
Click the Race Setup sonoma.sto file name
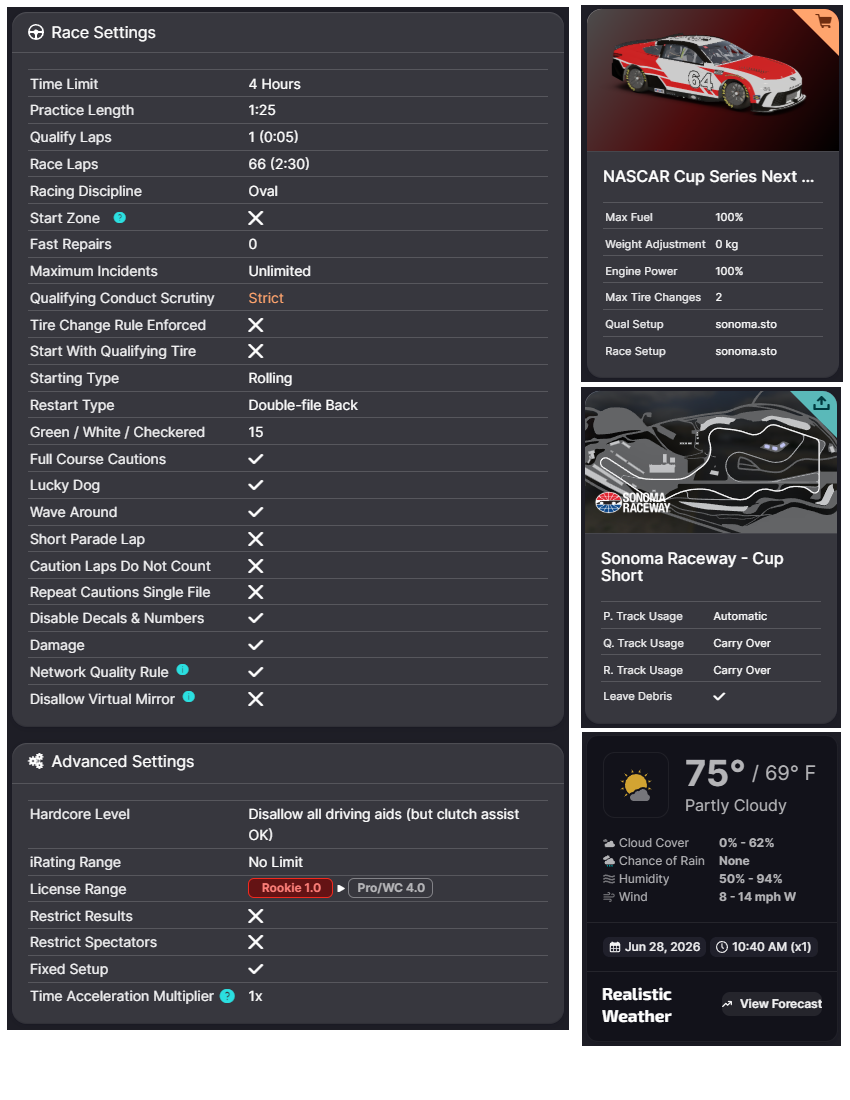[746, 351]
